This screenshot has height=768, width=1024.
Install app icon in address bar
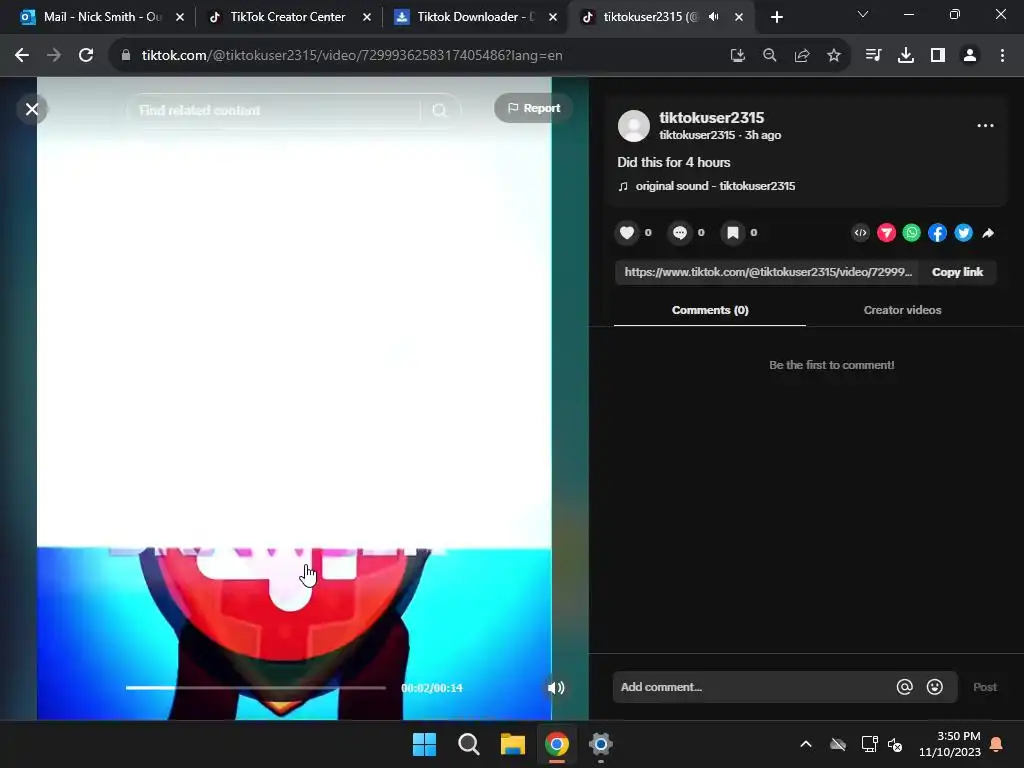coord(738,56)
